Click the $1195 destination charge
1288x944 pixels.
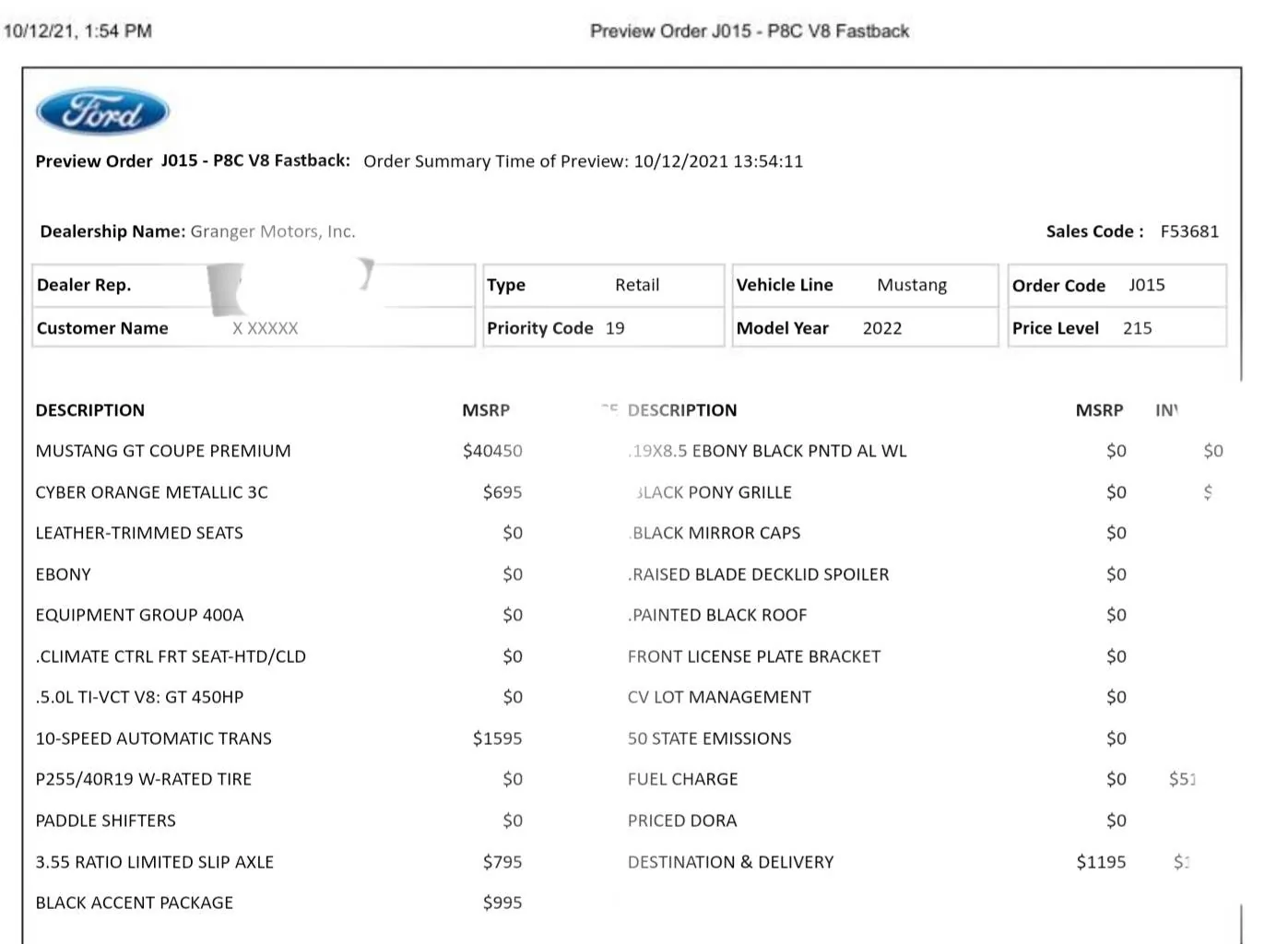coord(1101,862)
